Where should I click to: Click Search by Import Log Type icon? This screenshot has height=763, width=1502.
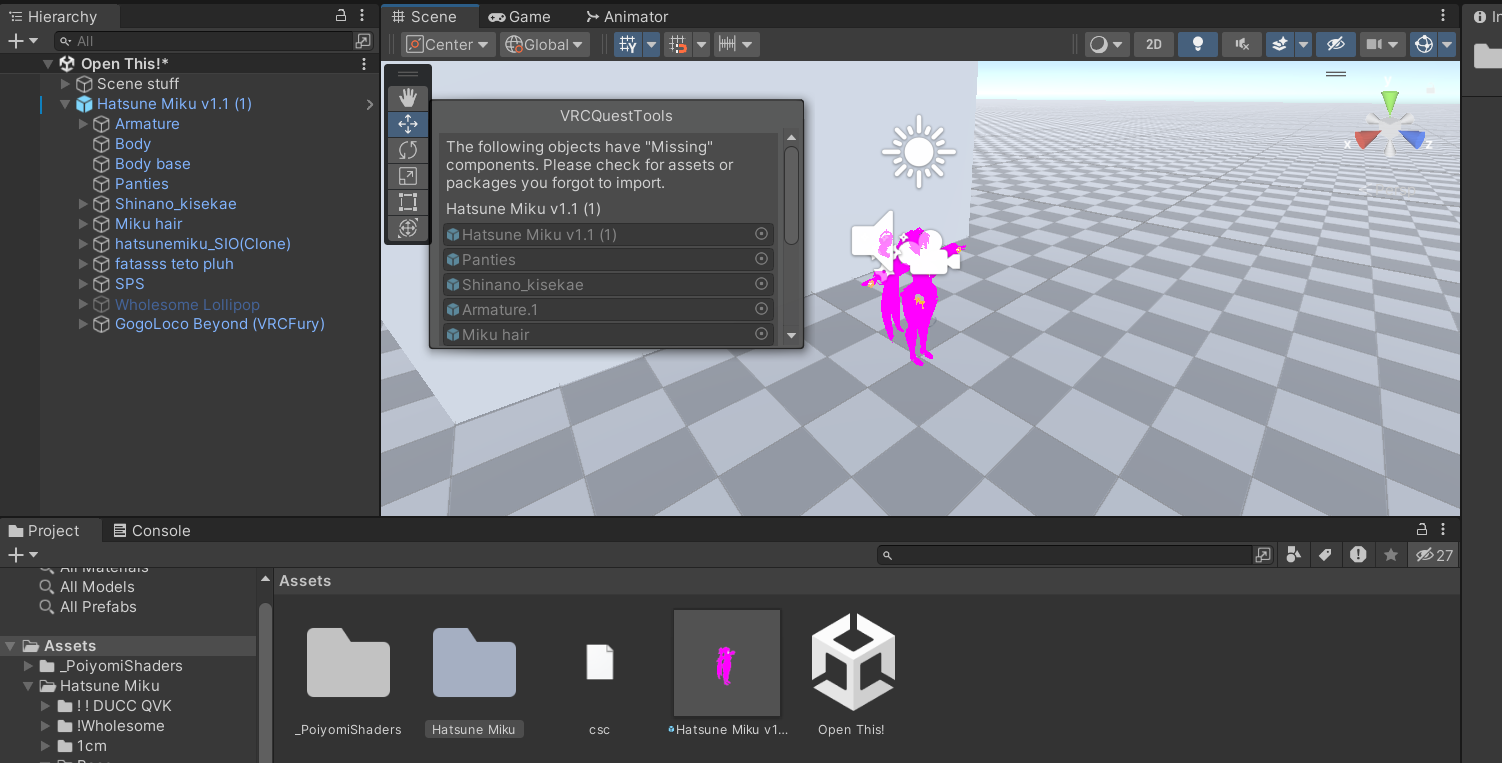(x=1358, y=555)
